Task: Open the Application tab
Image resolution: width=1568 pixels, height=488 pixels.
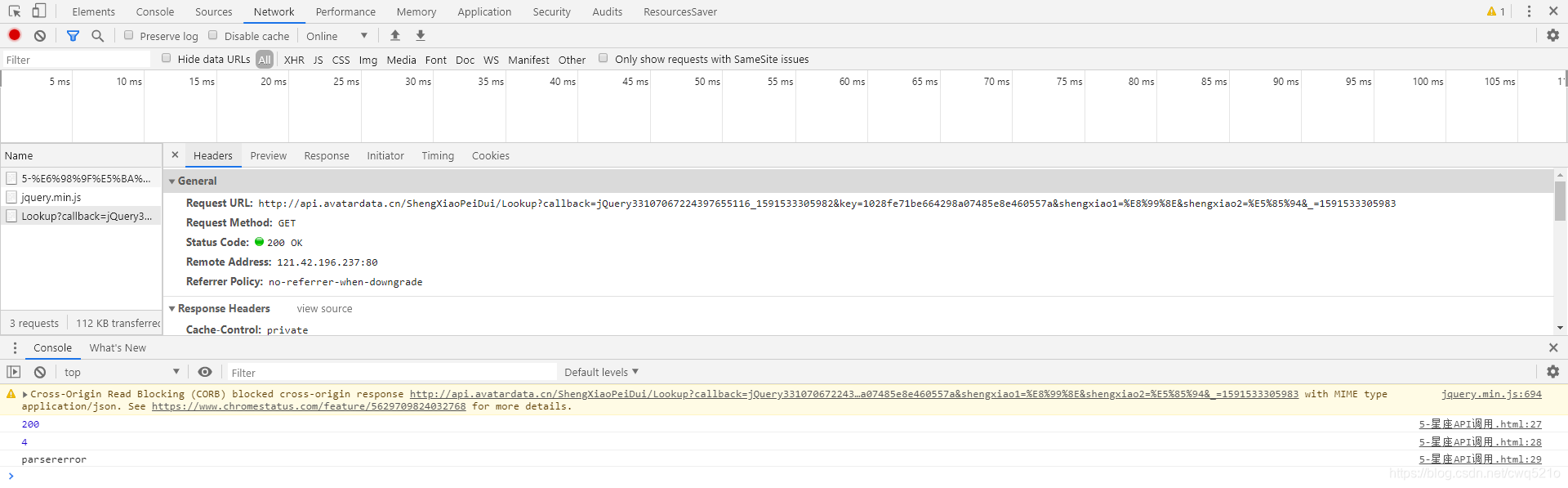Action: pos(484,11)
